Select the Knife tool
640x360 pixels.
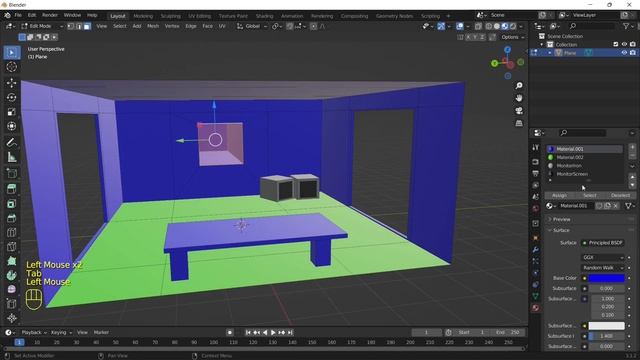(x=11, y=246)
